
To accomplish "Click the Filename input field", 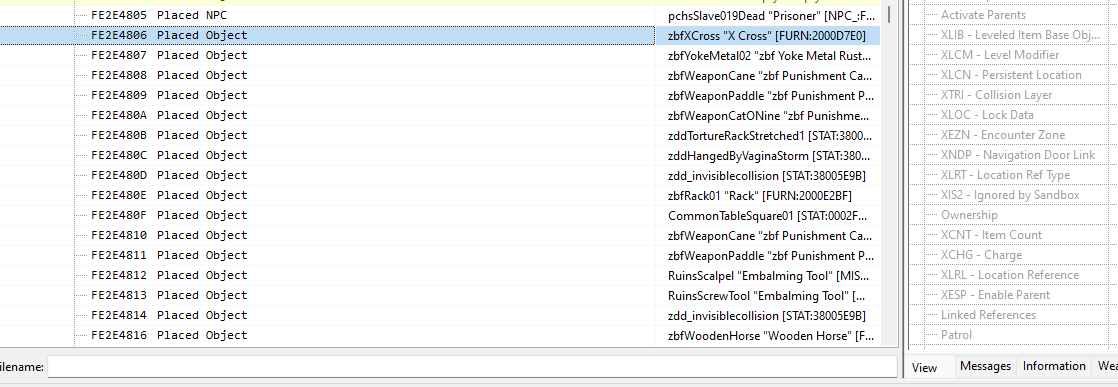I will pyautogui.click(x=472, y=366).
